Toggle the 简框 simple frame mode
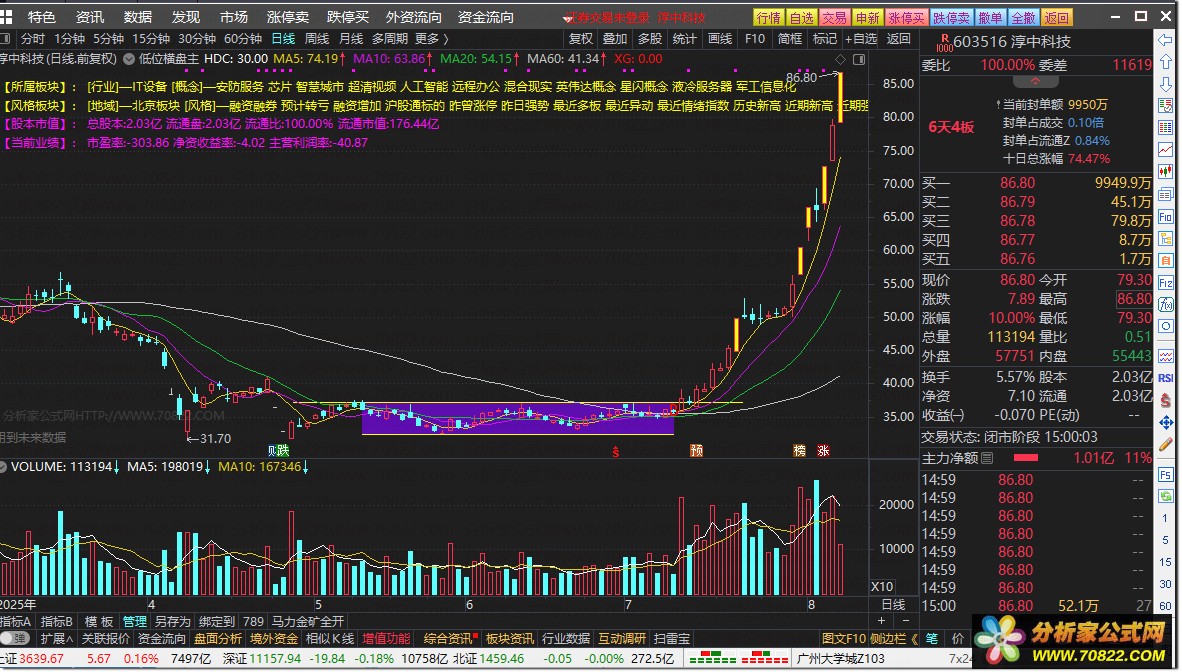 [x=790, y=38]
